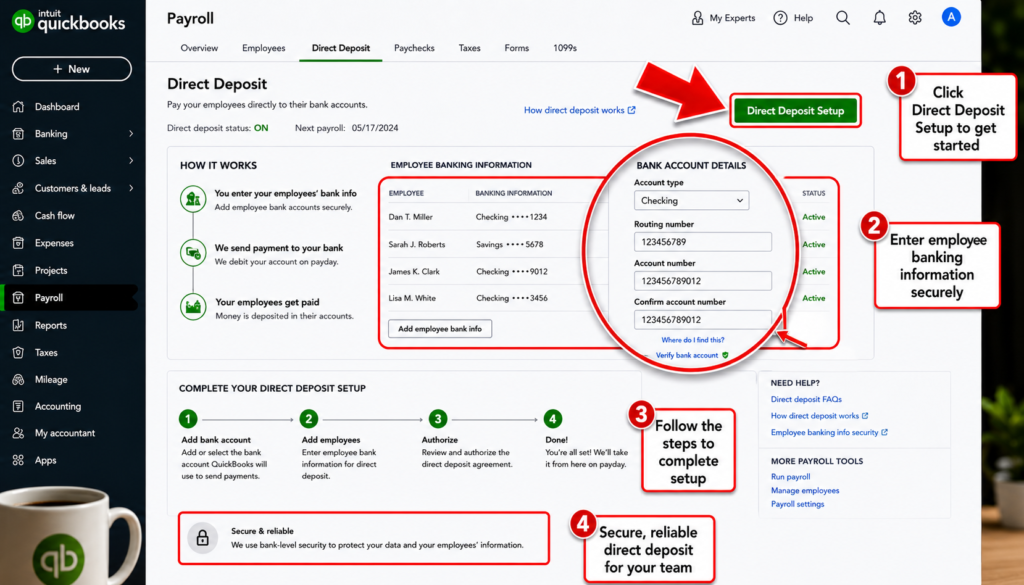
Task: Click 'Savings ••••5678' banking info cell
Action: coord(509,244)
